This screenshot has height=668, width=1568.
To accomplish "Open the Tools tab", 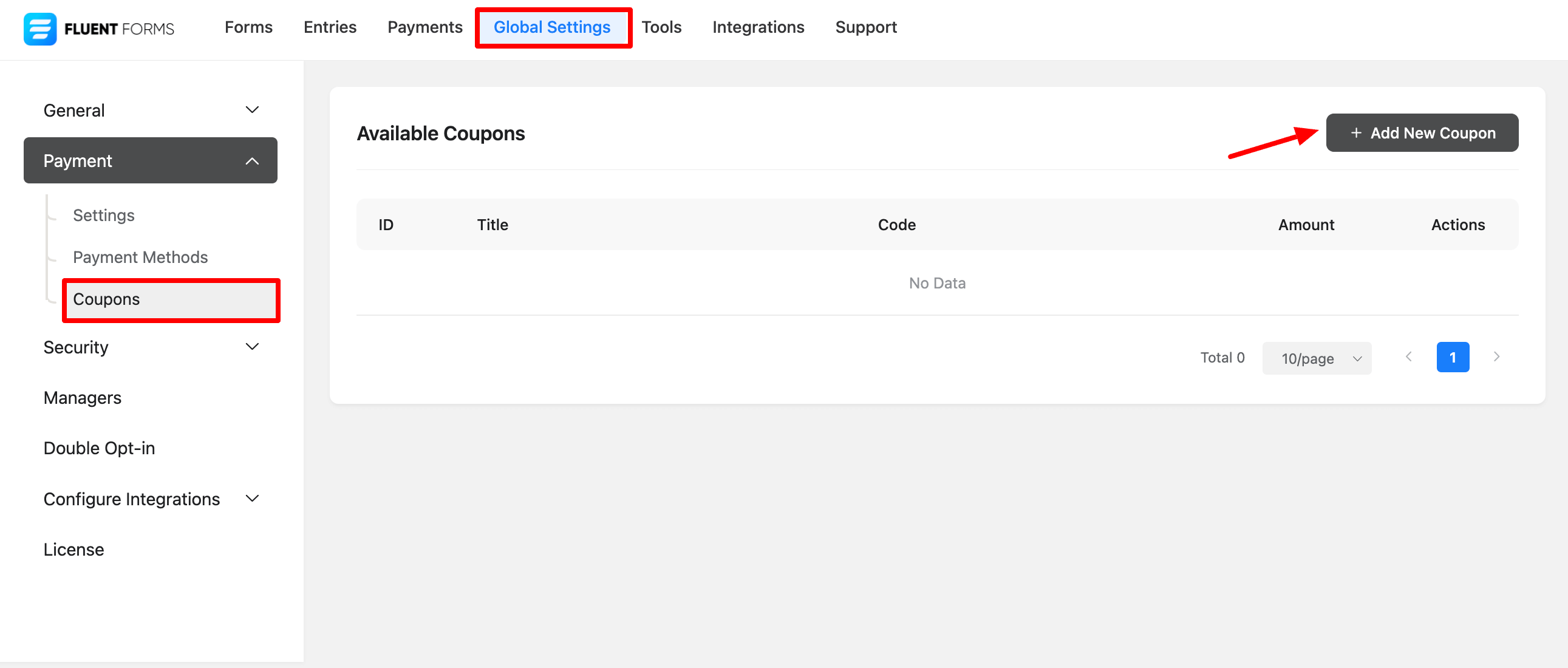I will click(x=661, y=27).
